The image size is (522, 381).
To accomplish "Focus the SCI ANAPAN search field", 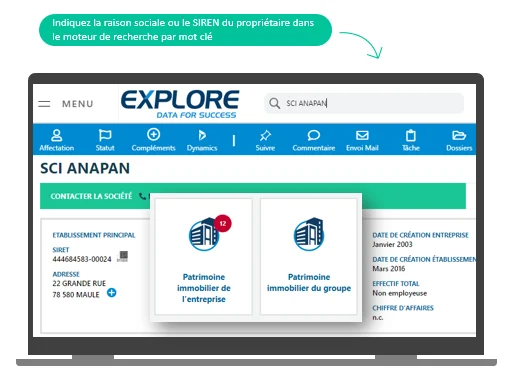I will click(364, 103).
